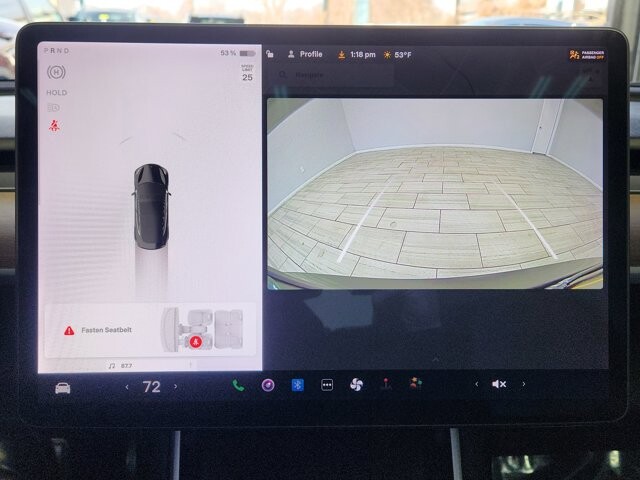Tap the 87.7 radio station label

pos(127,366)
